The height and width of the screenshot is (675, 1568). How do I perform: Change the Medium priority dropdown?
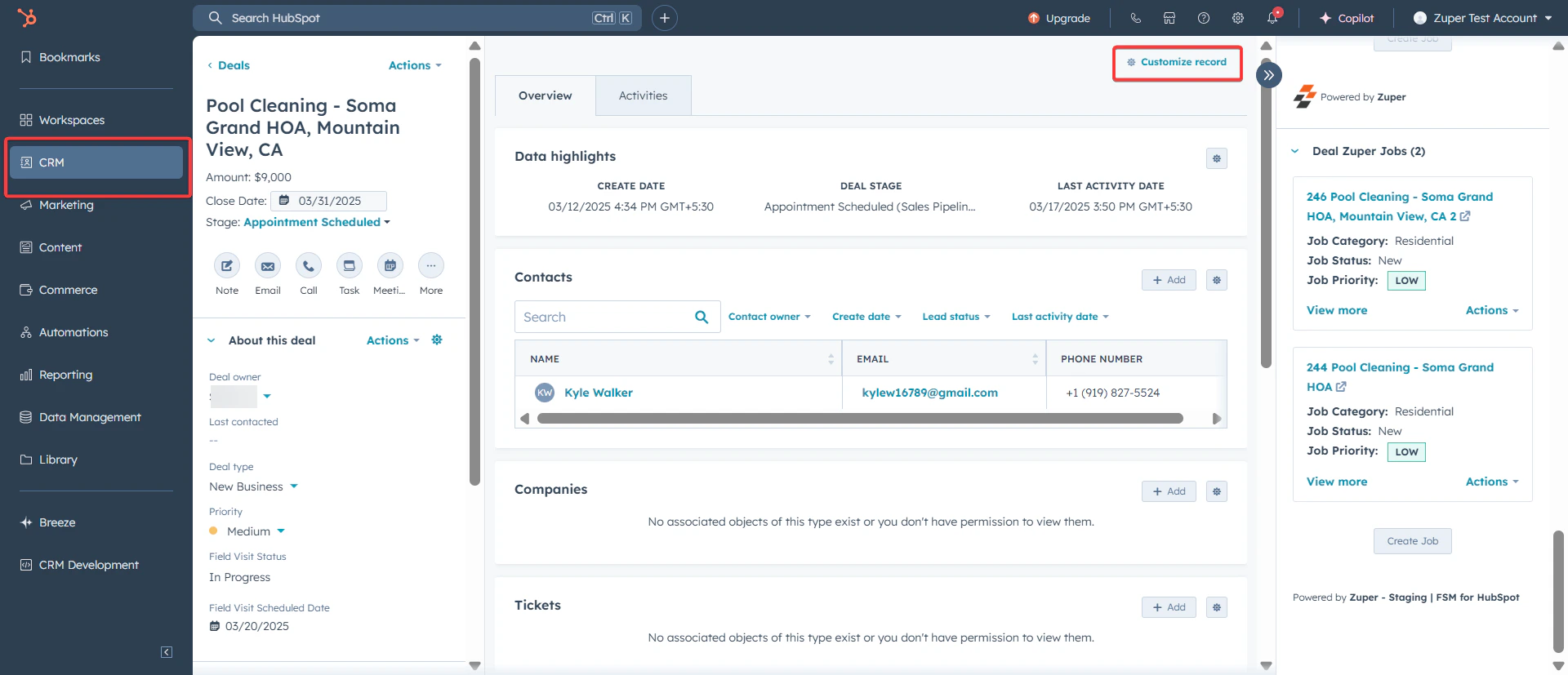pyautogui.click(x=248, y=531)
